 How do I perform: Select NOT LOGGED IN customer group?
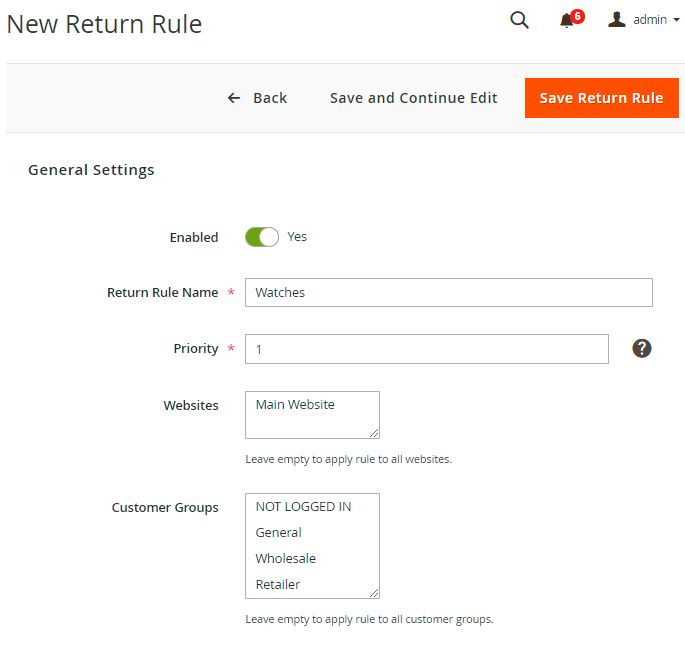[303, 507]
